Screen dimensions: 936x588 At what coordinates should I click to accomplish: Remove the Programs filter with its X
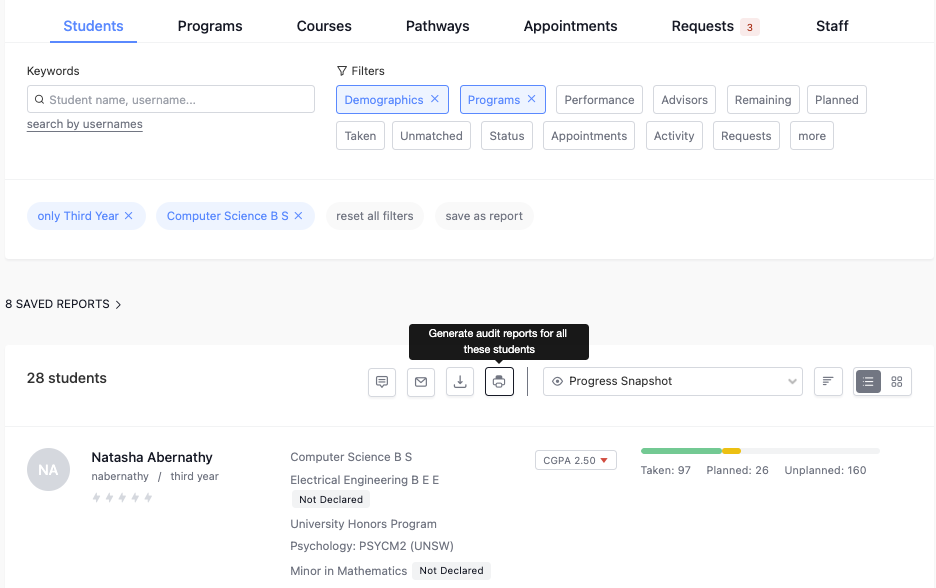531,99
